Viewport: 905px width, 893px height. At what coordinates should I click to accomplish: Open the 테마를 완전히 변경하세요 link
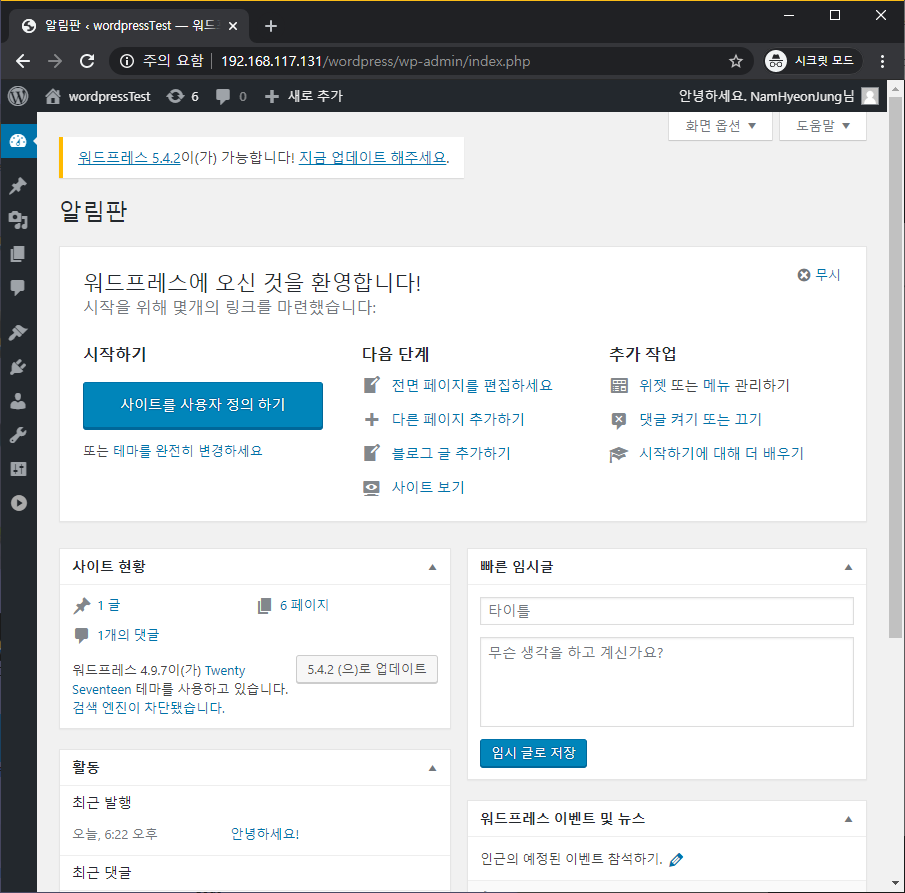(x=188, y=451)
